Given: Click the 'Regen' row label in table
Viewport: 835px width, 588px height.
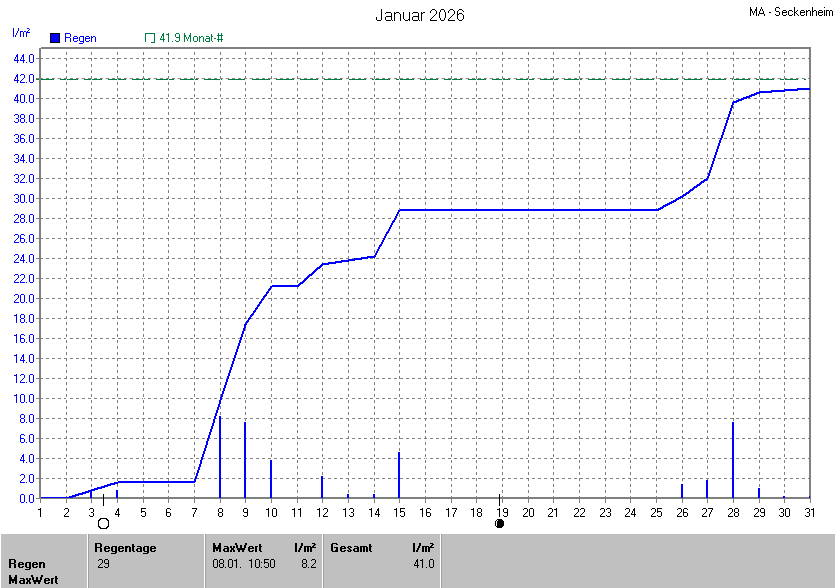Looking at the screenshot, I should coord(26,564).
